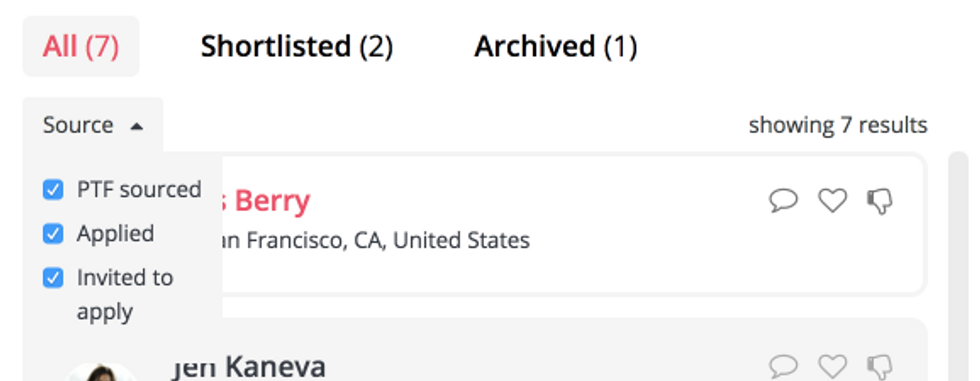Click Kaneva's profile photo thumbnail
The width and height of the screenshot is (980, 381).
pyautogui.click(x=101, y=372)
